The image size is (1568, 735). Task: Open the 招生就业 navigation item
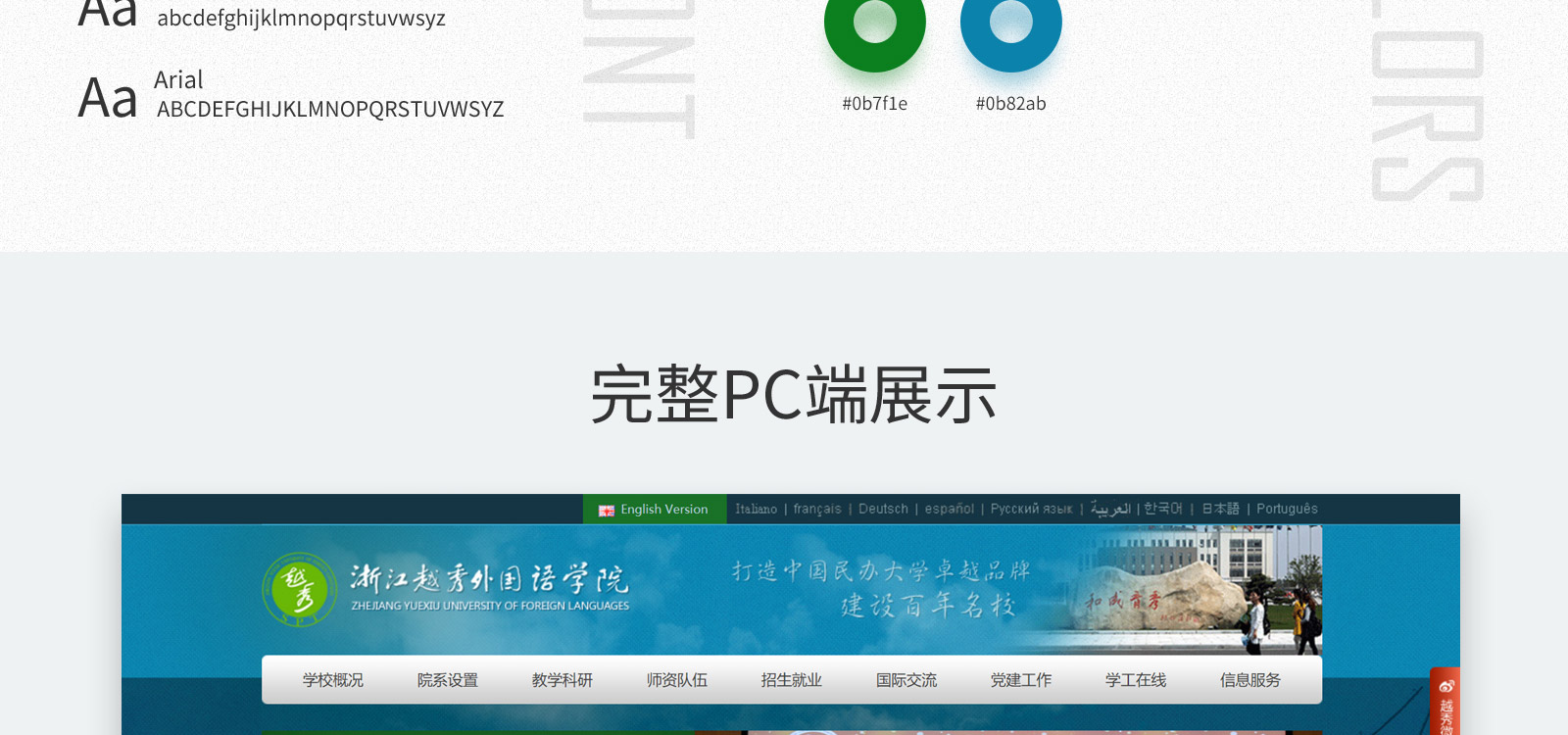pyautogui.click(x=792, y=680)
